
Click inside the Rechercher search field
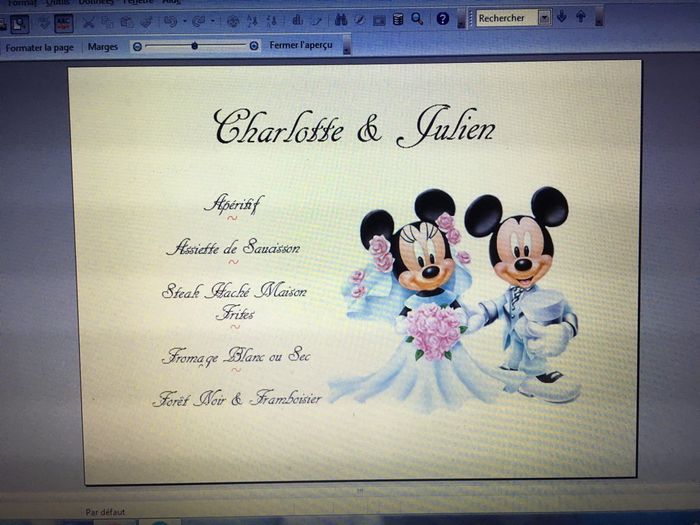505,18
